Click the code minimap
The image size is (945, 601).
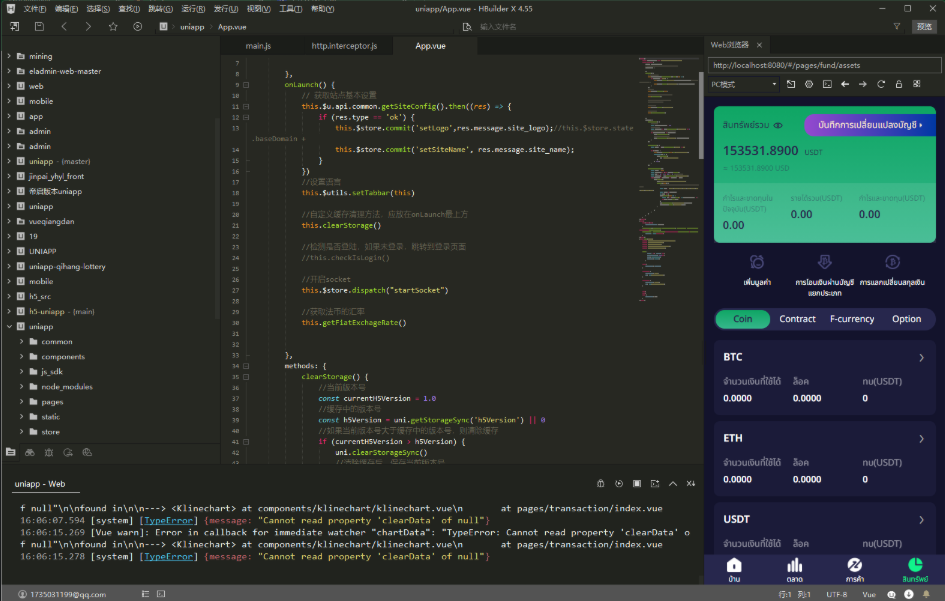tap(668, 181)
